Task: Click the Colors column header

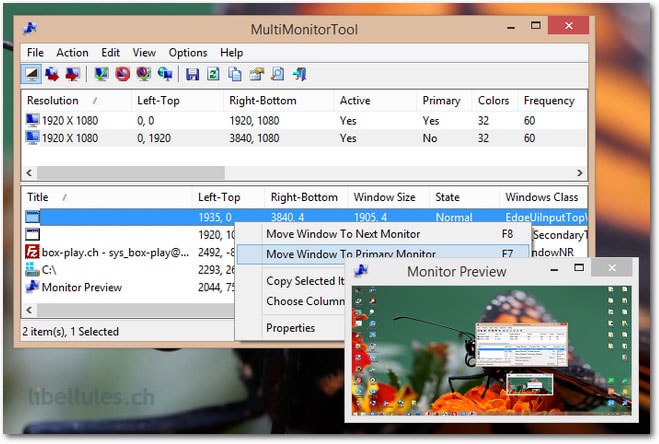Action: 495,100
